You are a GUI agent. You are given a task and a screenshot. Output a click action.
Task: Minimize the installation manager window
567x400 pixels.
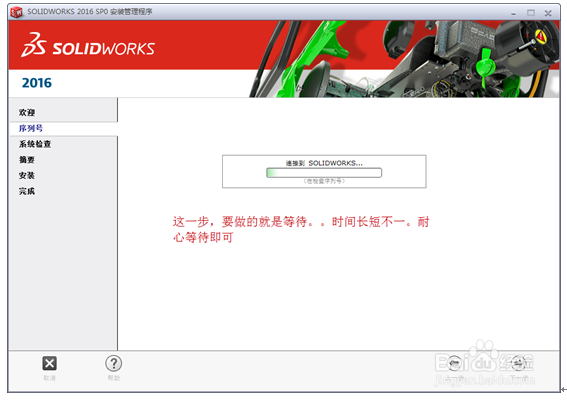coord(513,13)
